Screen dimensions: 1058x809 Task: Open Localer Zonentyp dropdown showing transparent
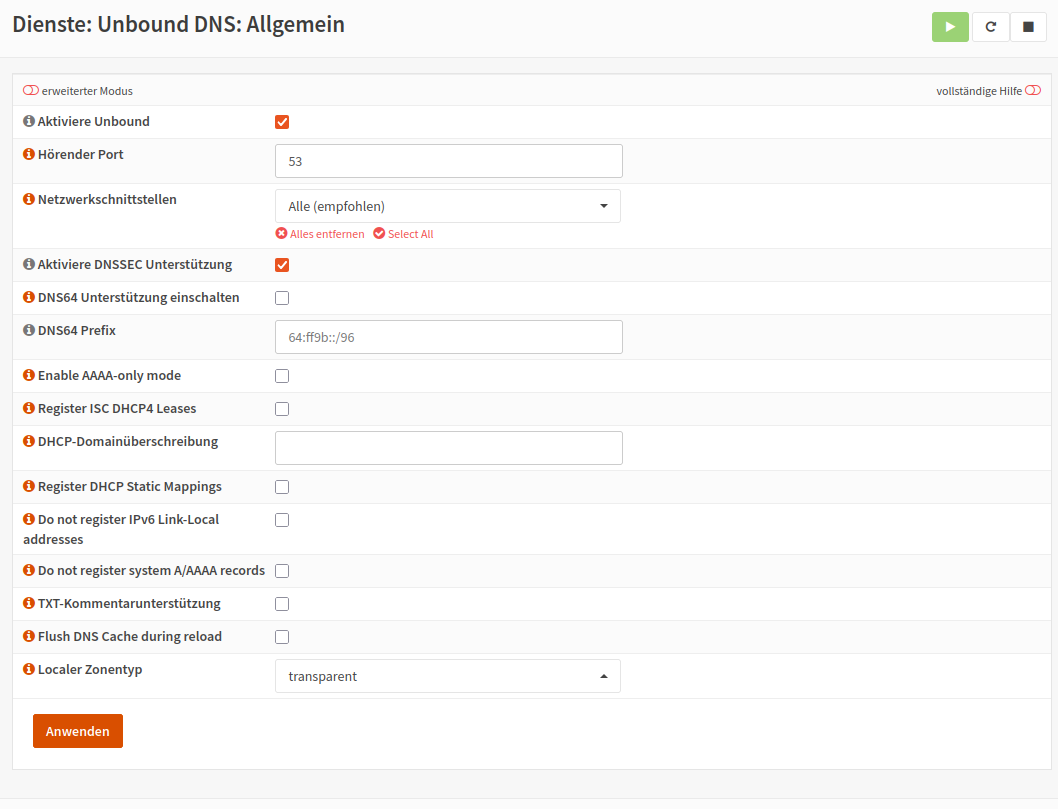click(448, 676)
